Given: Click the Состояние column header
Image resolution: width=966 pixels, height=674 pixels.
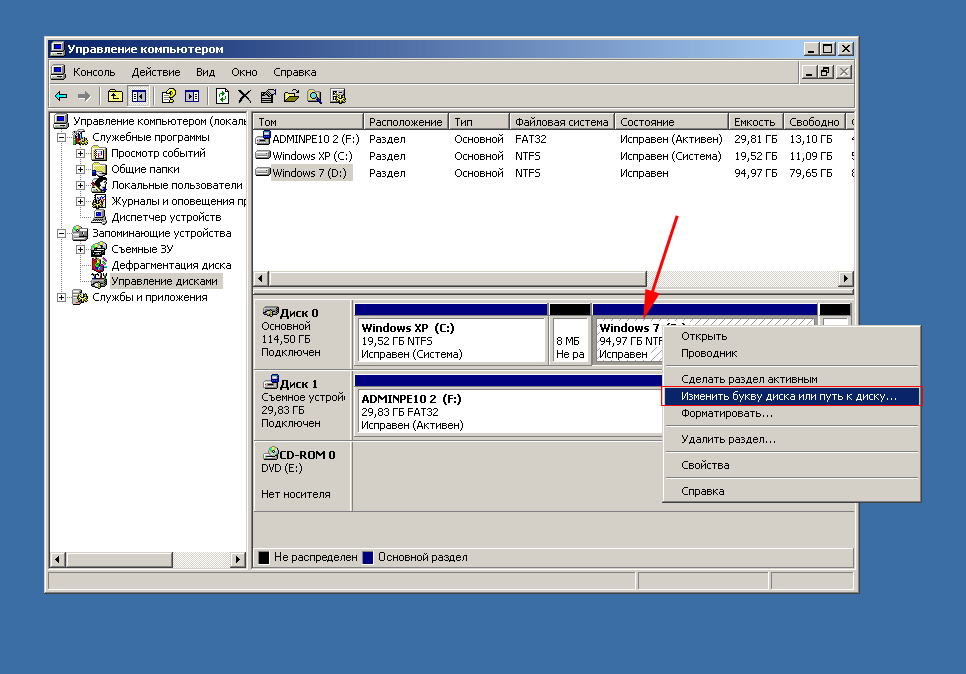Looking at the screenshot, I should click(672, 121).
